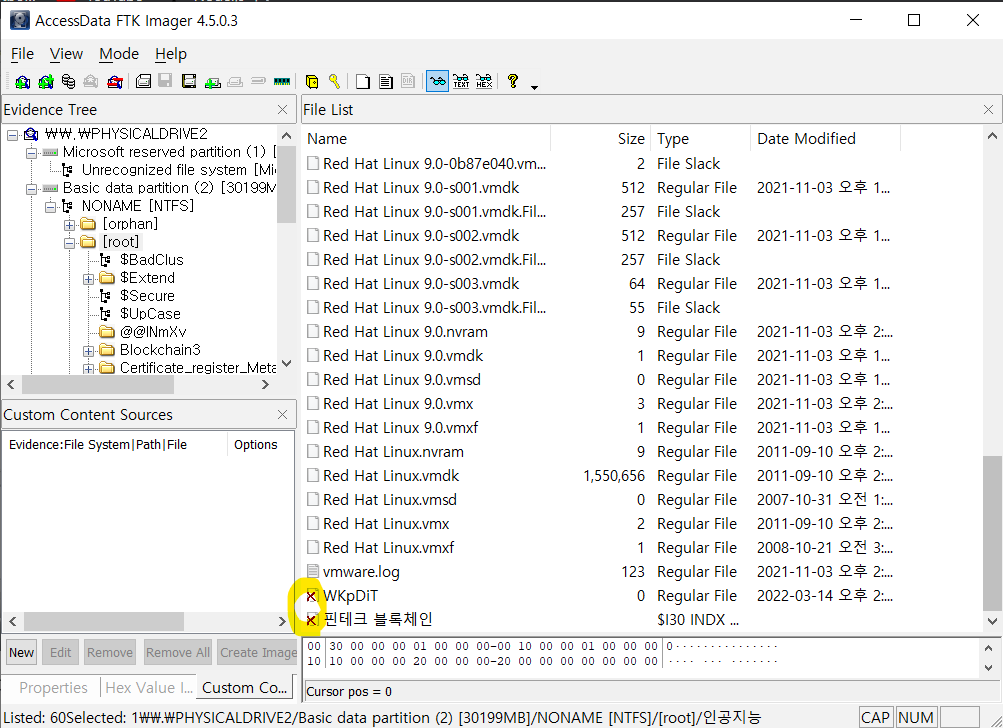
Task: Click the File List vertical scrollbar thumb
Action: (992, 533)
